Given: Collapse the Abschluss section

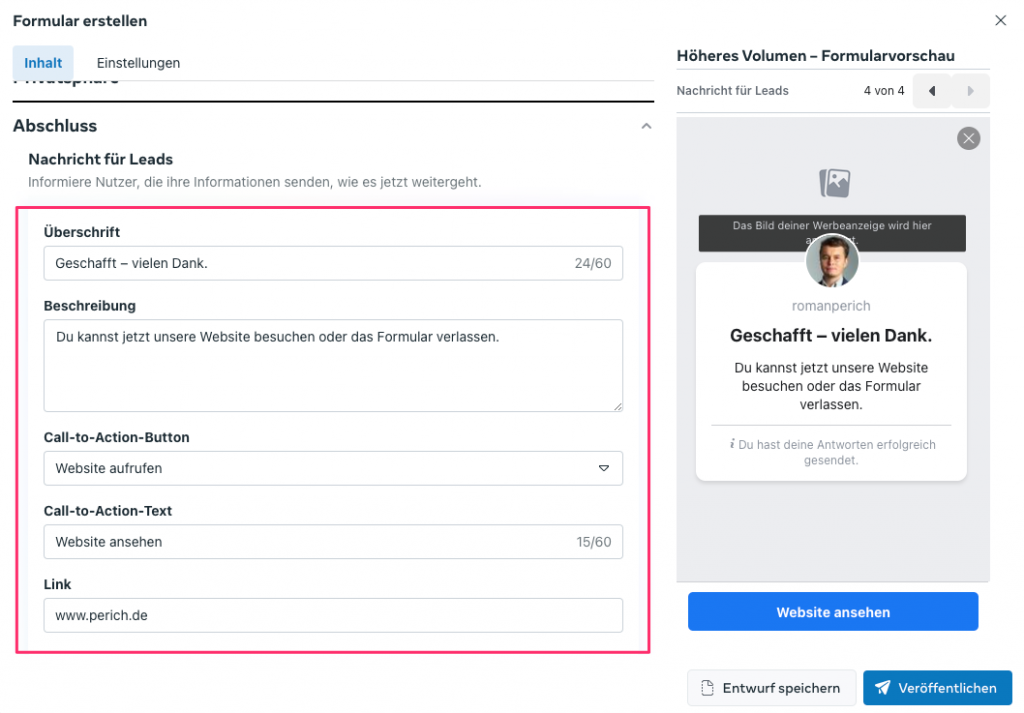Looking at the screenshot, I should [646, 126].
